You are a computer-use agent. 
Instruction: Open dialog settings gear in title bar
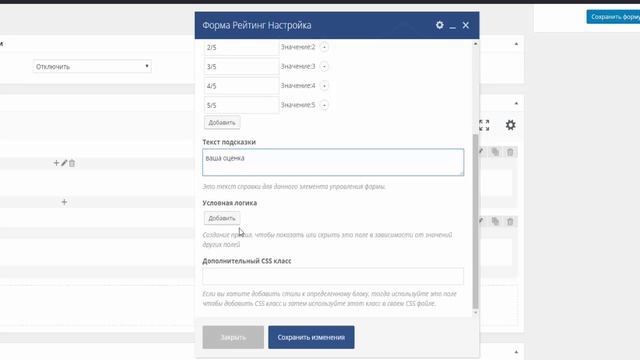point(439,25)
